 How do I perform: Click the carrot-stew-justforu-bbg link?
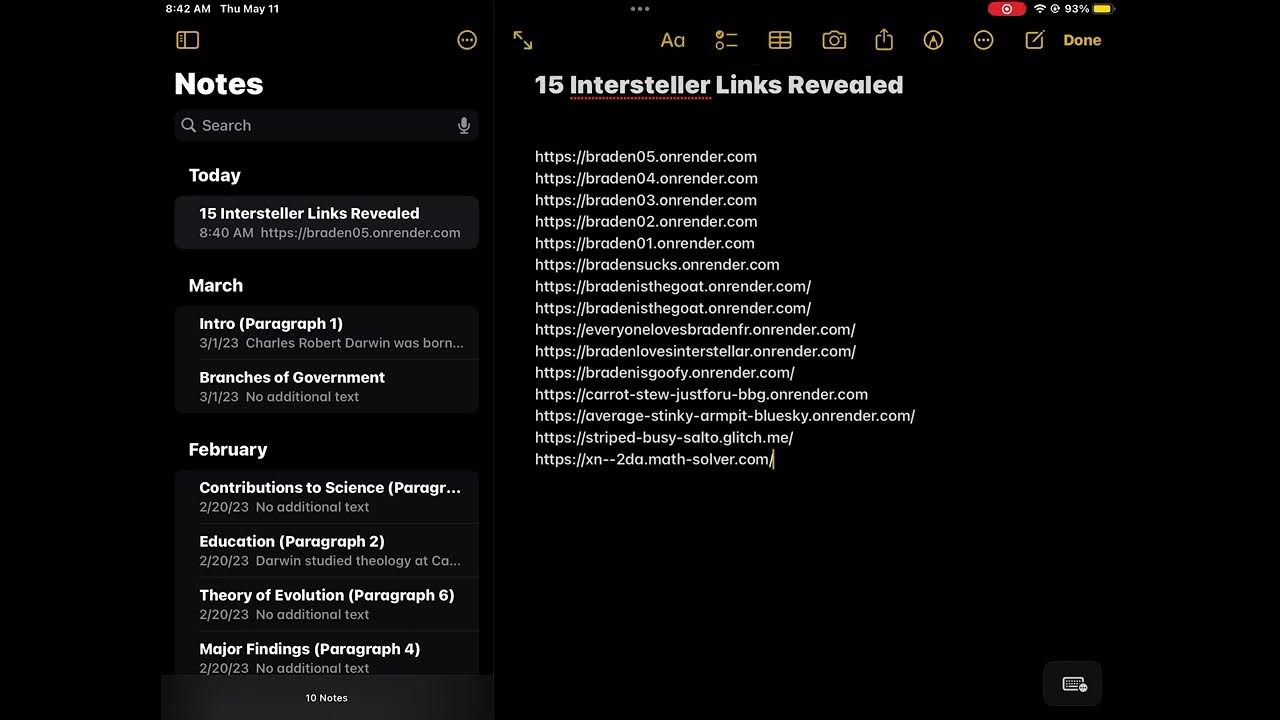[701, 395]
